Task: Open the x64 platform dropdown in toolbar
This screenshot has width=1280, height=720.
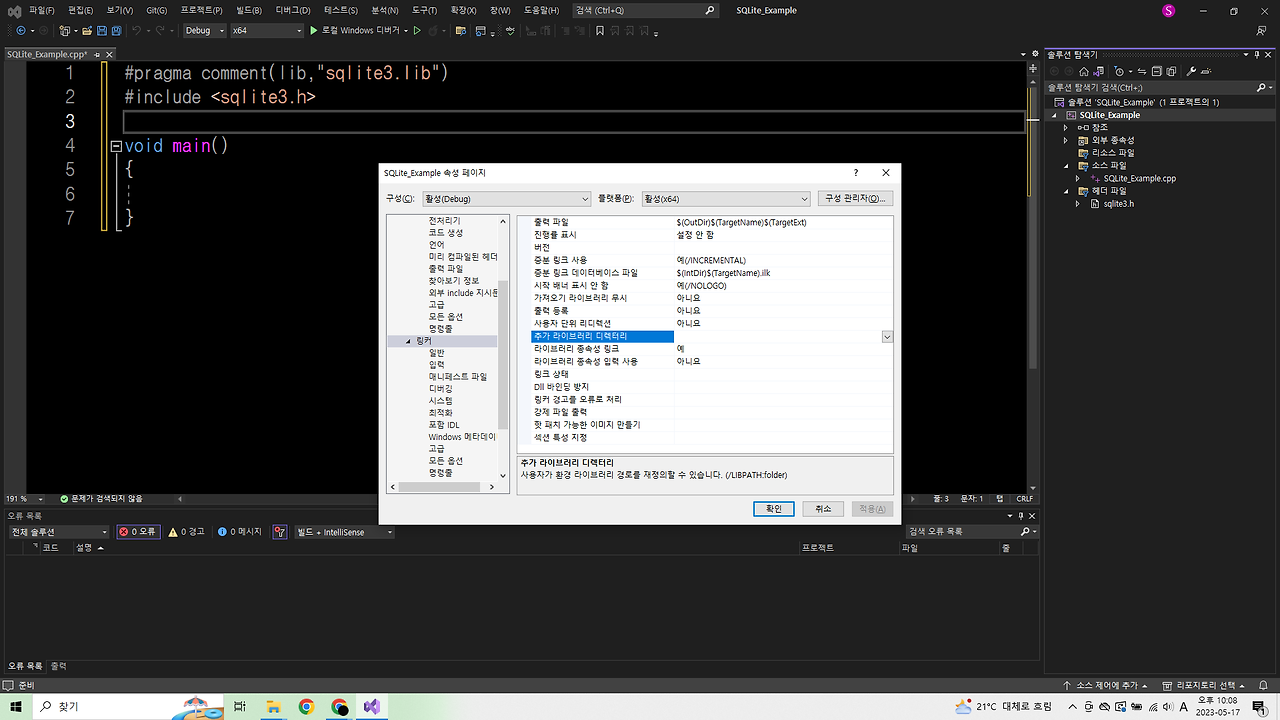Action: (x=266, y=30)
